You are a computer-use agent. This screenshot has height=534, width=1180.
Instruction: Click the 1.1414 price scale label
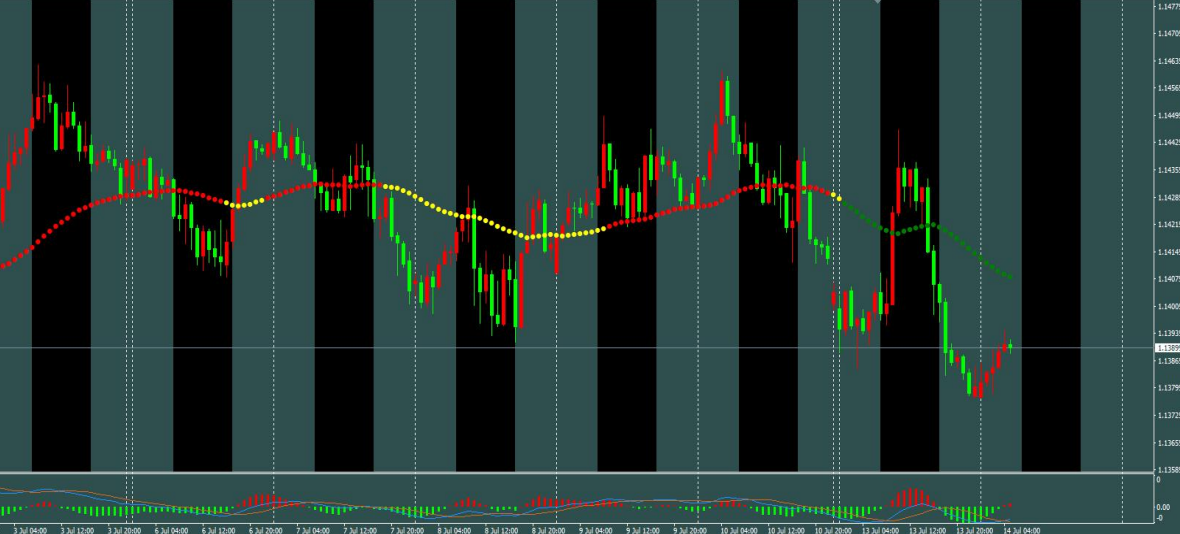[1169, 252]
